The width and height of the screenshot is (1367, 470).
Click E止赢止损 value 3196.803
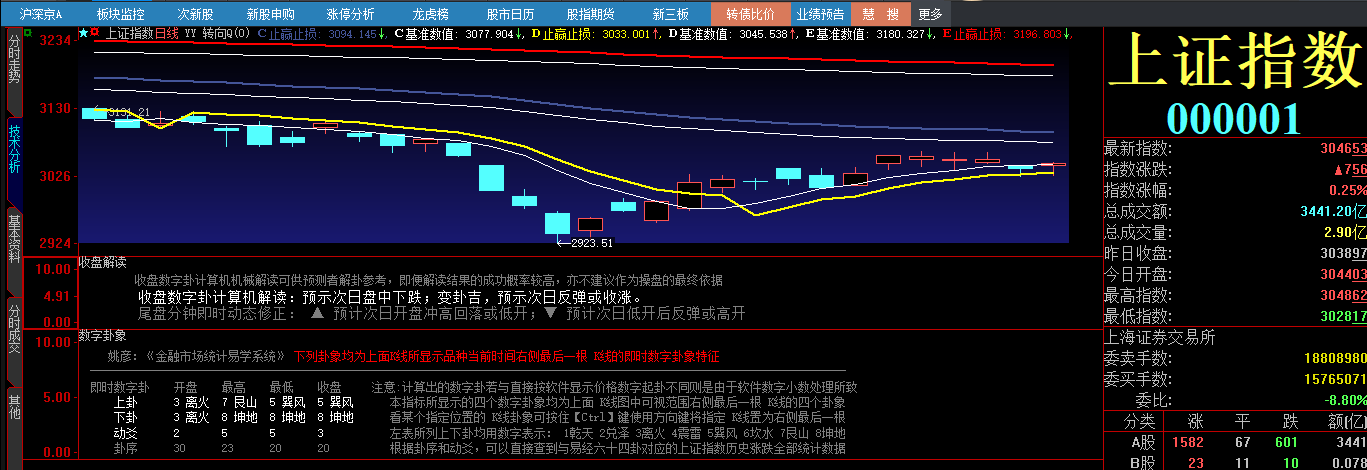pyautogui.click(x=1037, y=33)
